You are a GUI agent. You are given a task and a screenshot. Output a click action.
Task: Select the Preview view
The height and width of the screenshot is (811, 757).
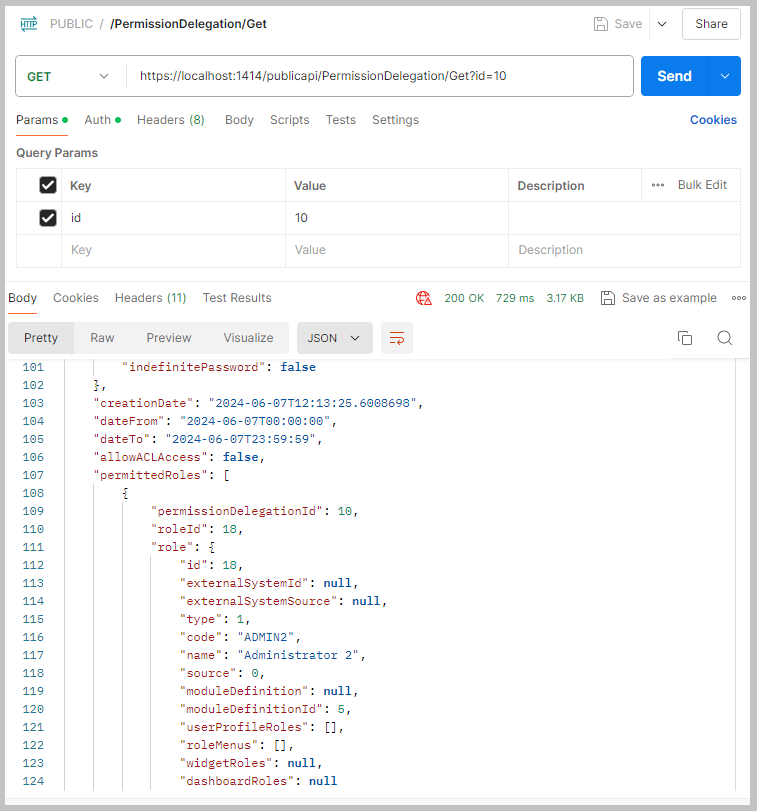(x=169, y=338)
